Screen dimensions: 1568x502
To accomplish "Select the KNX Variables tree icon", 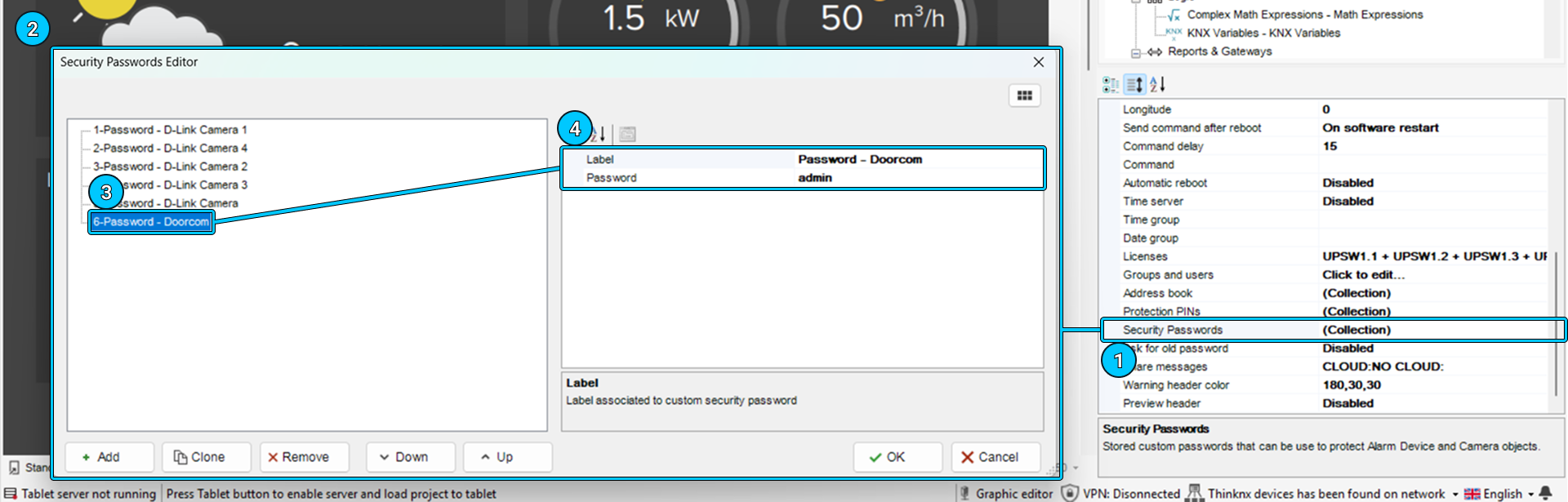I will pos(1174,33).
